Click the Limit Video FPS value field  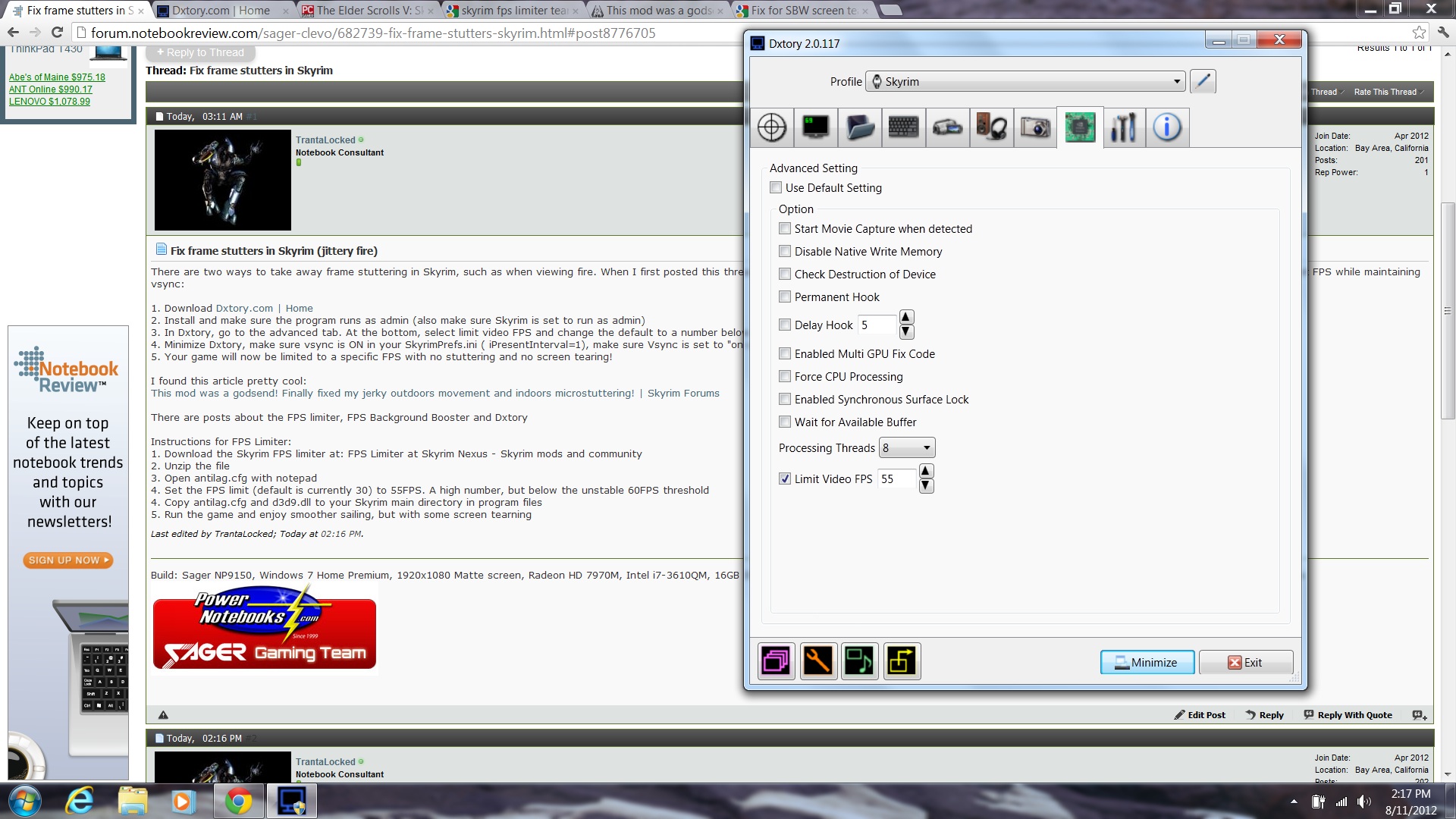click(x=897, y=479)
